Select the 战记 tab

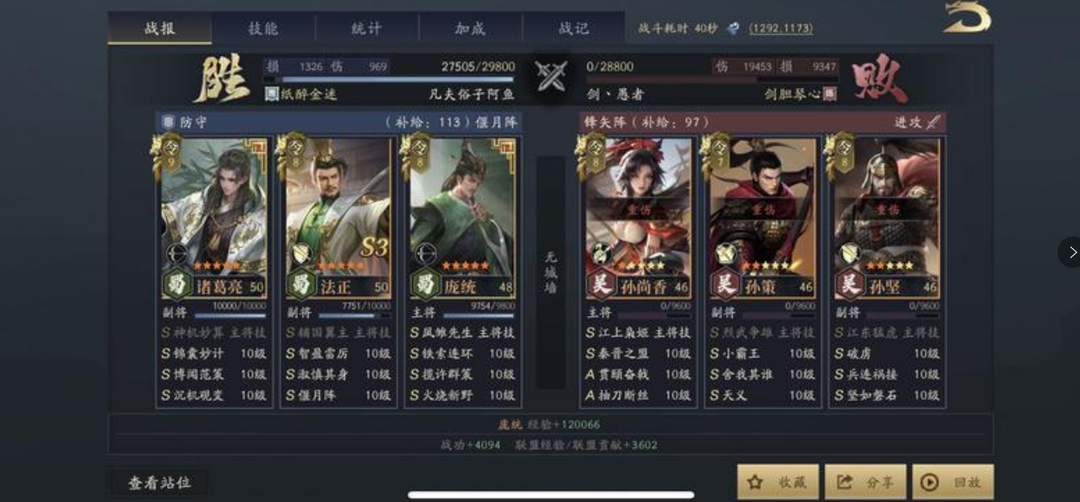[573, 28]
